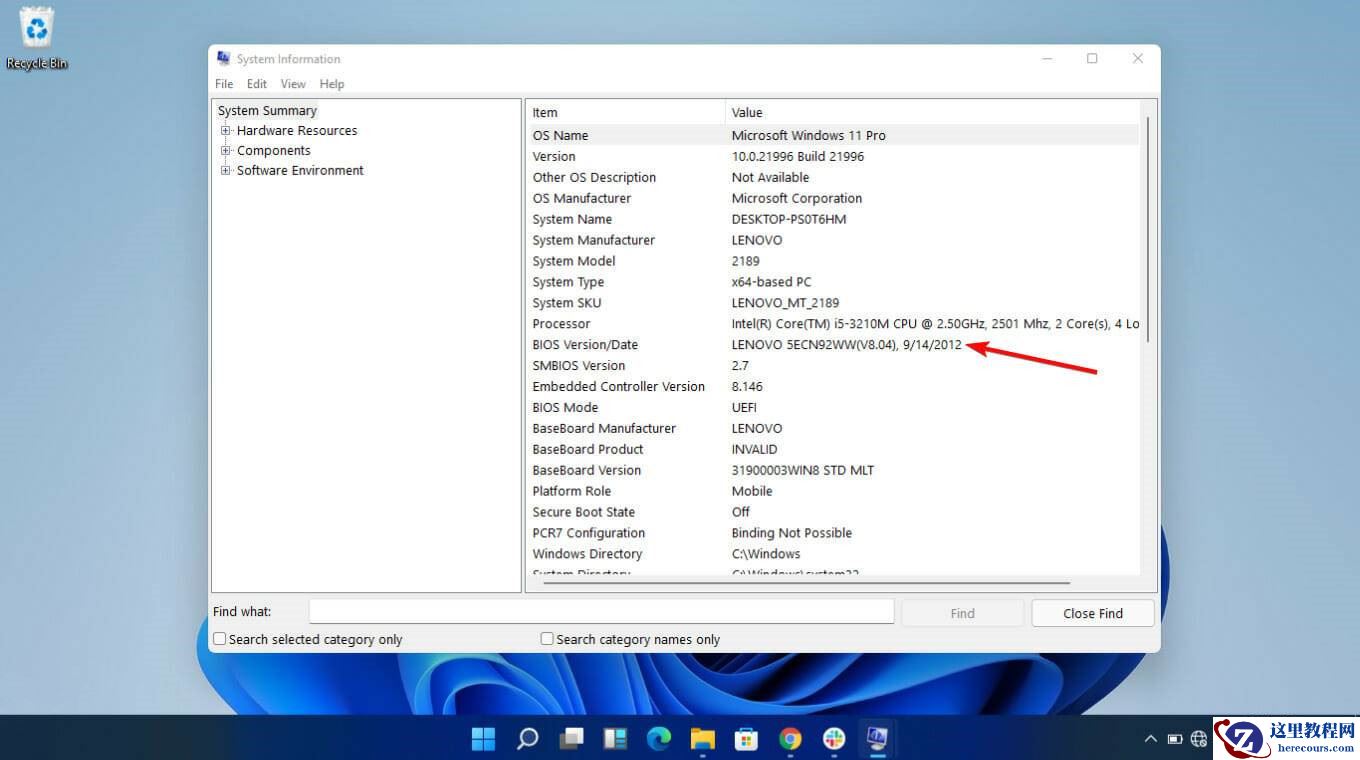This screenshot has width=1360, height=760.
Task: Click inside the Find what text field
Action: coord(600,611)
